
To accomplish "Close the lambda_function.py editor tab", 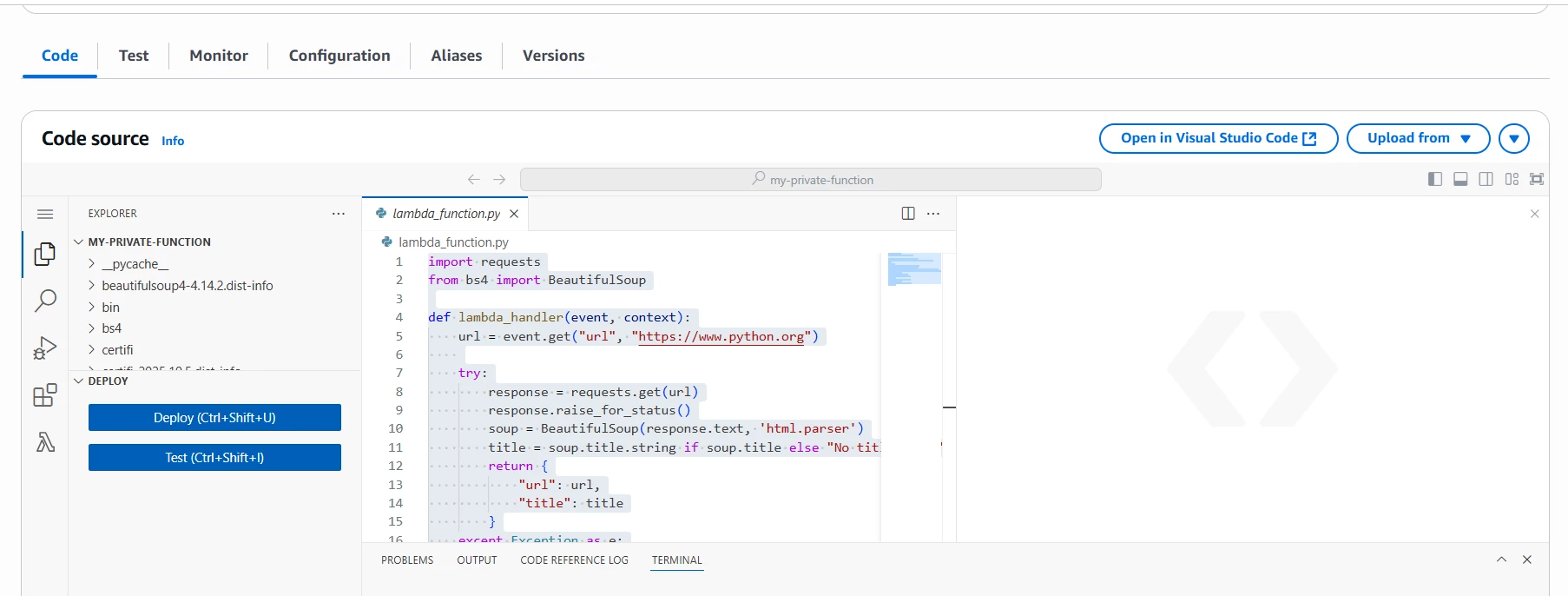I will pyautogui.click(x=514, y=214).
